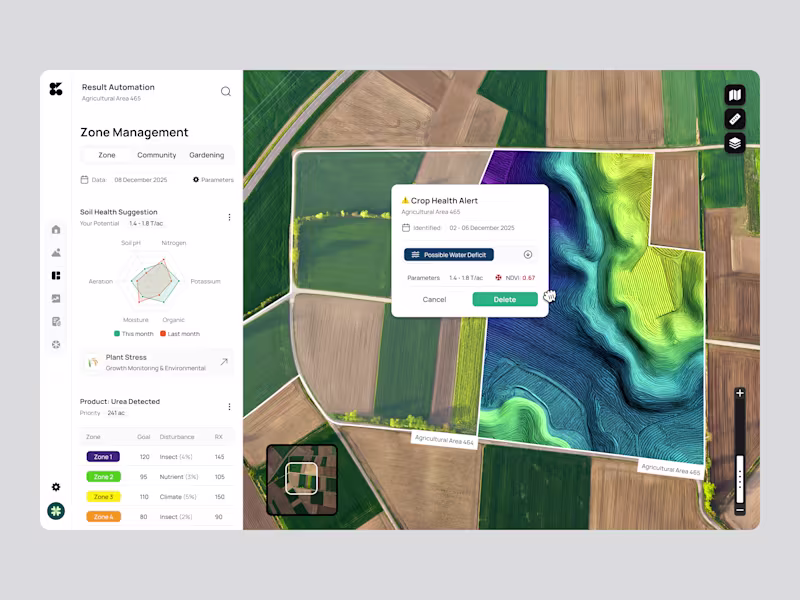Delete the Crop Health Alert
800x600 pixels.
point(505,299)
